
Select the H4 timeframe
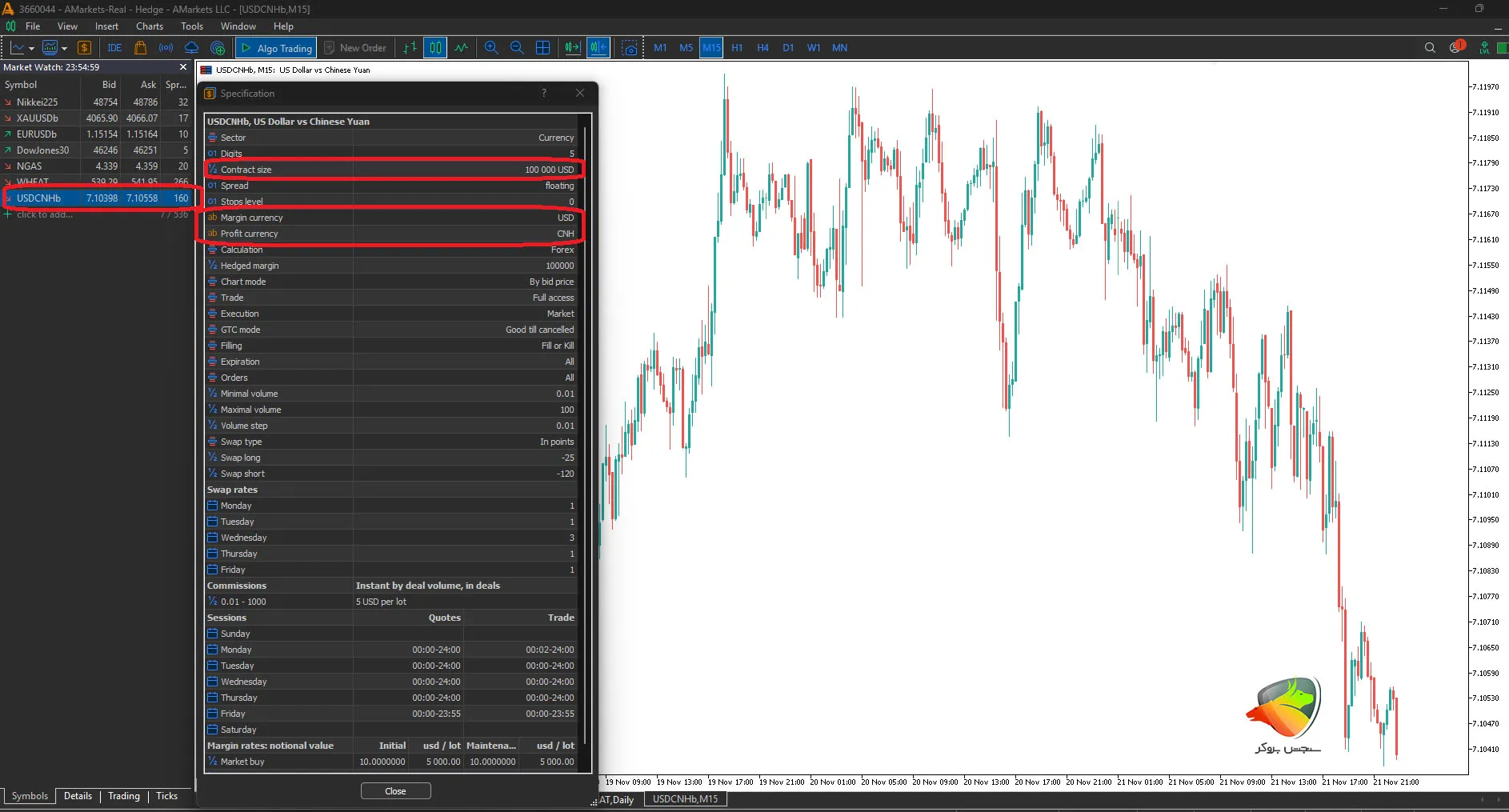(763, 48)
